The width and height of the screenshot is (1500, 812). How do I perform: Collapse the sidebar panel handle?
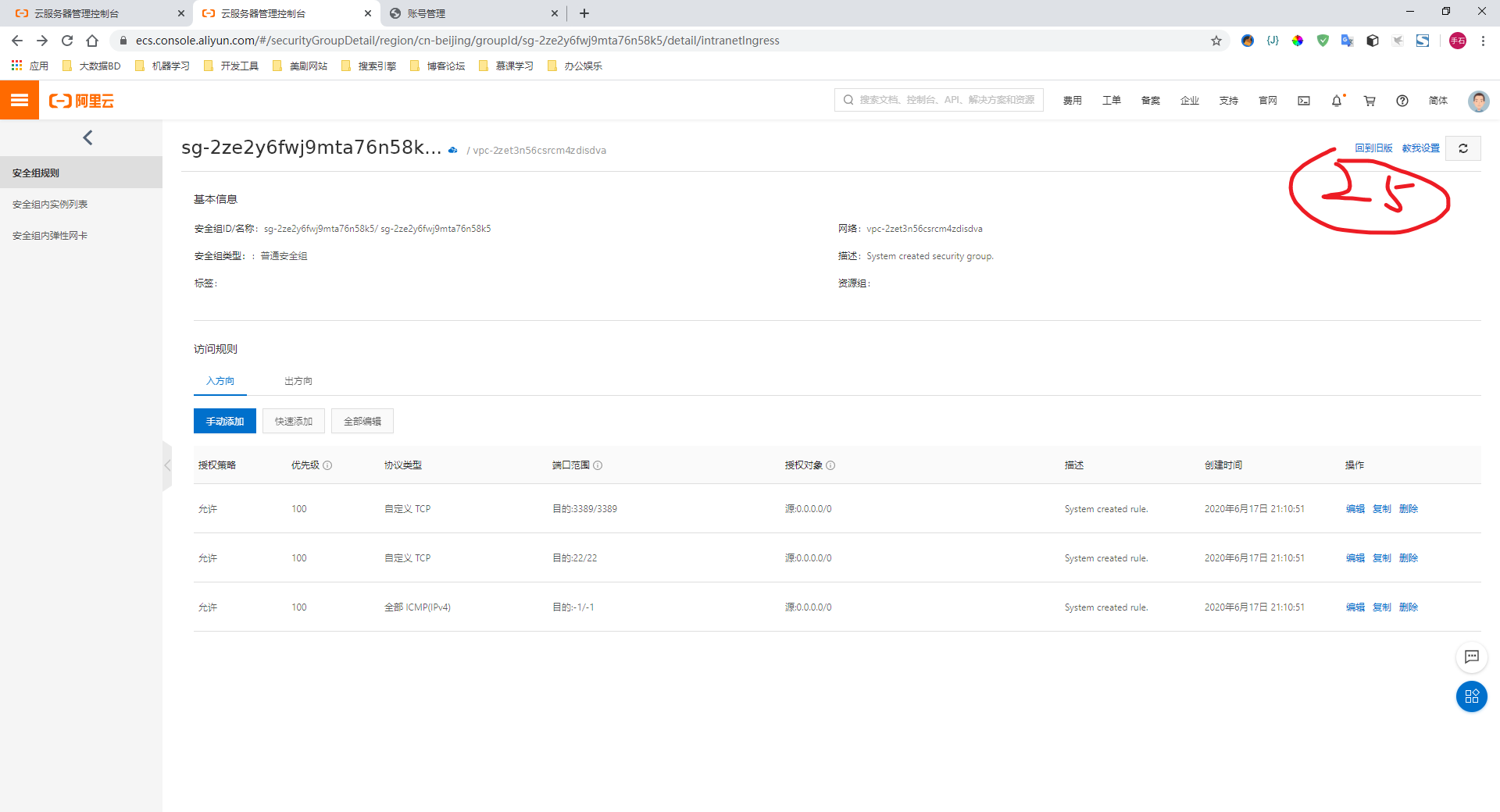click(167, 465)
